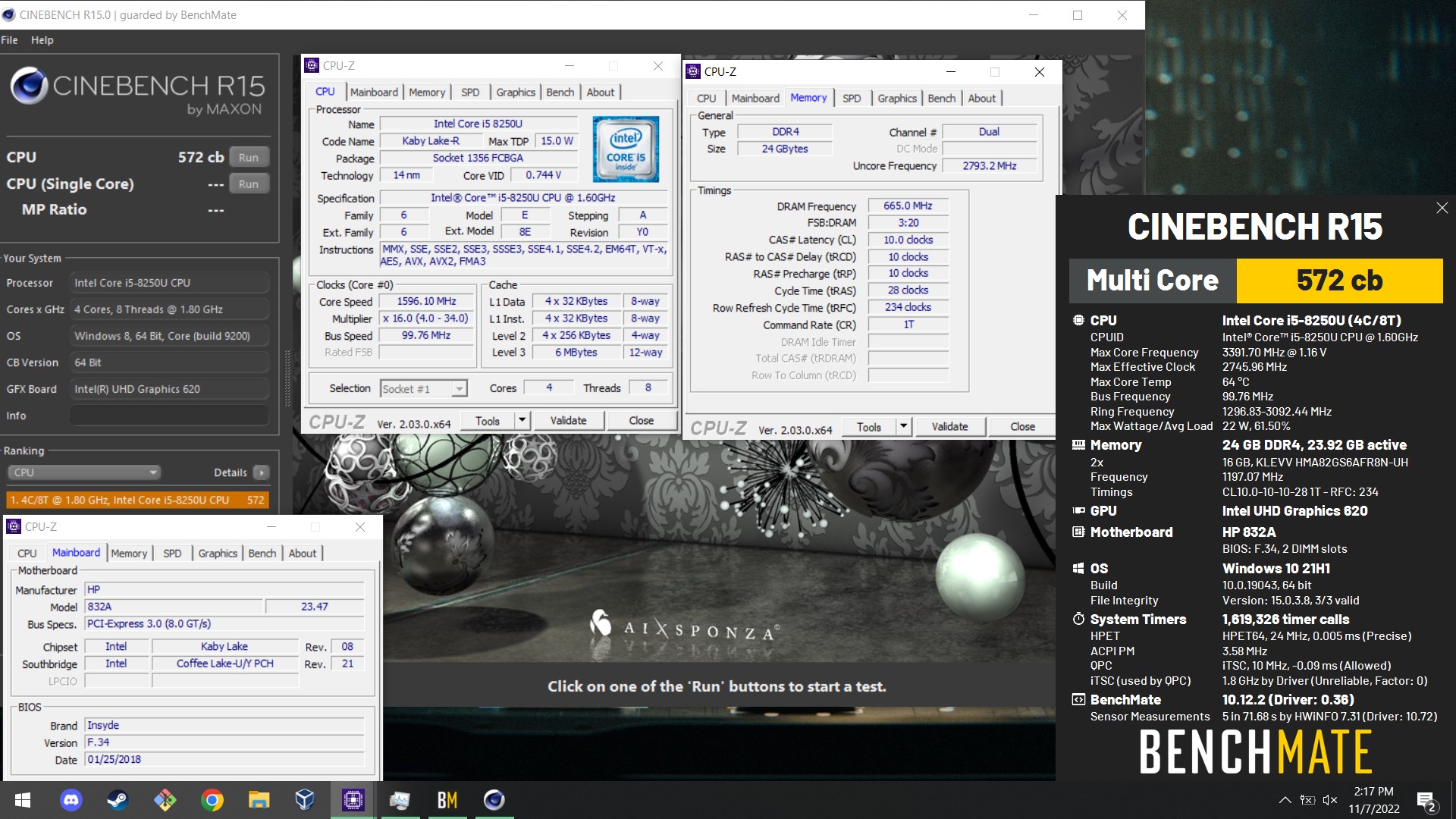Screen dimensions: 1456x819
Task: Open File Explorer from the taskbar
Action: pos(259,800)
